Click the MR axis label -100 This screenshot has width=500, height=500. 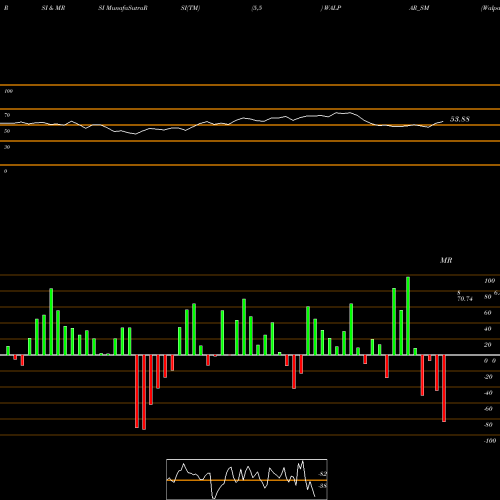tap(490, 441)
